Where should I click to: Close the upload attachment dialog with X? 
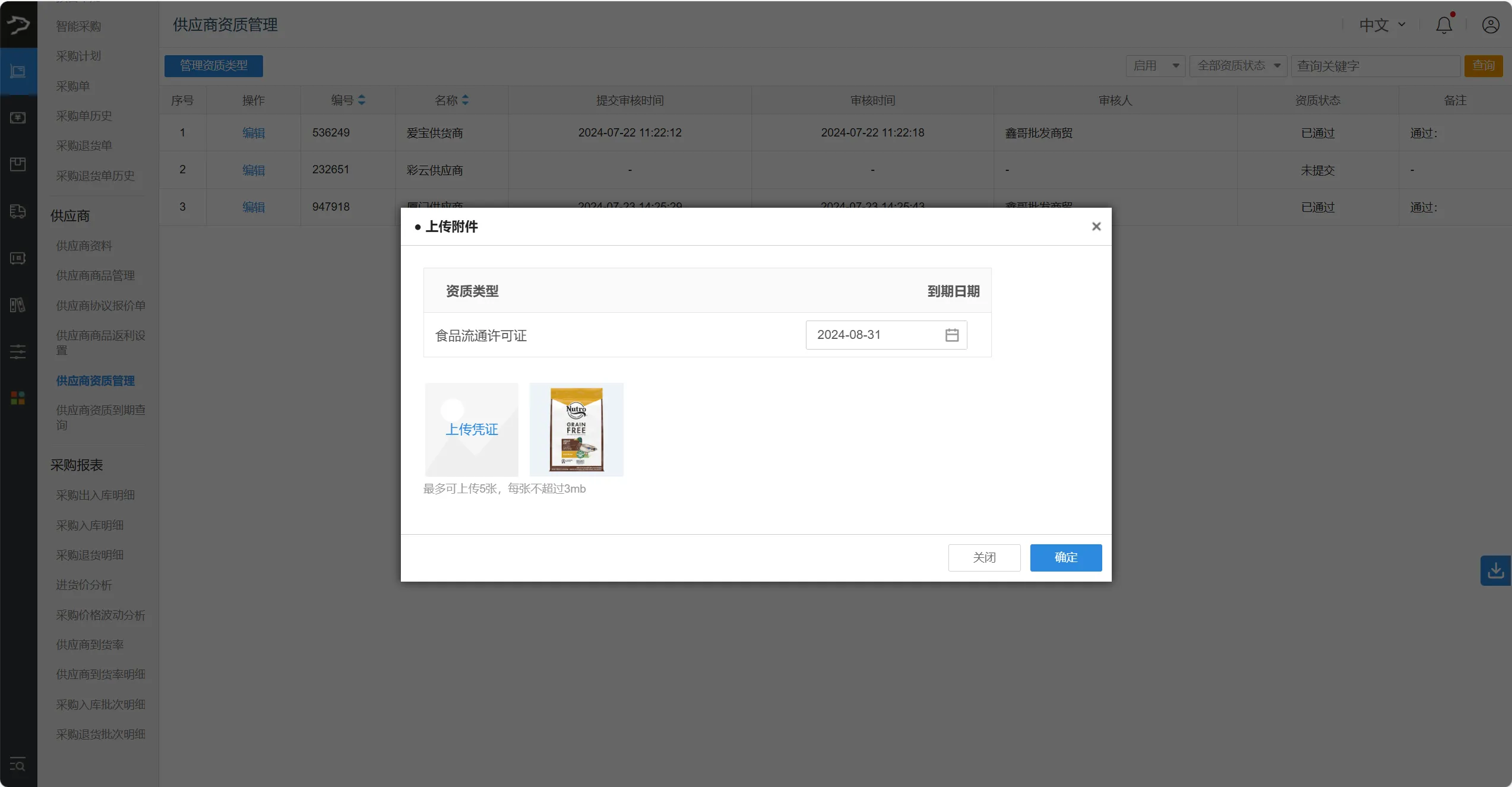(x=1096, y=226)
